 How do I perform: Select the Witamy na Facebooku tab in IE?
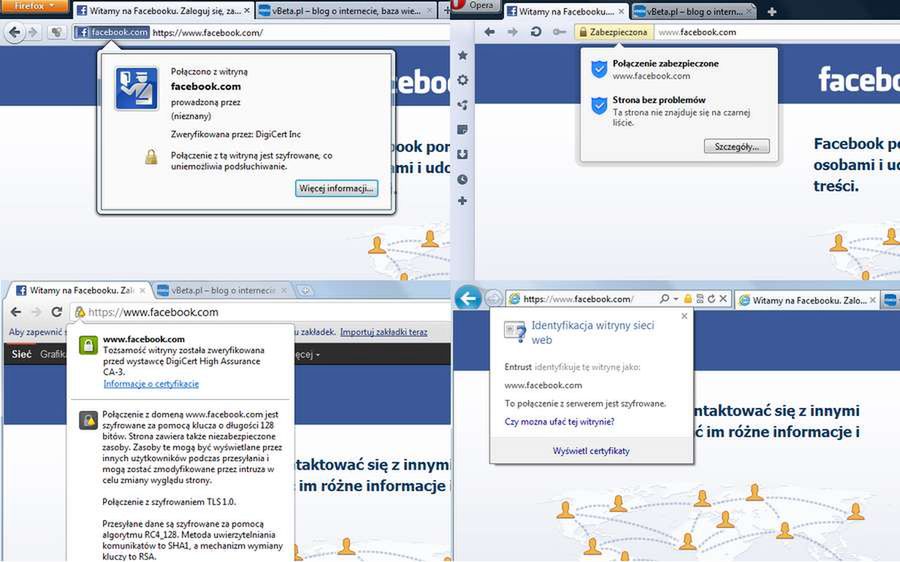click(x=806, y=300)
